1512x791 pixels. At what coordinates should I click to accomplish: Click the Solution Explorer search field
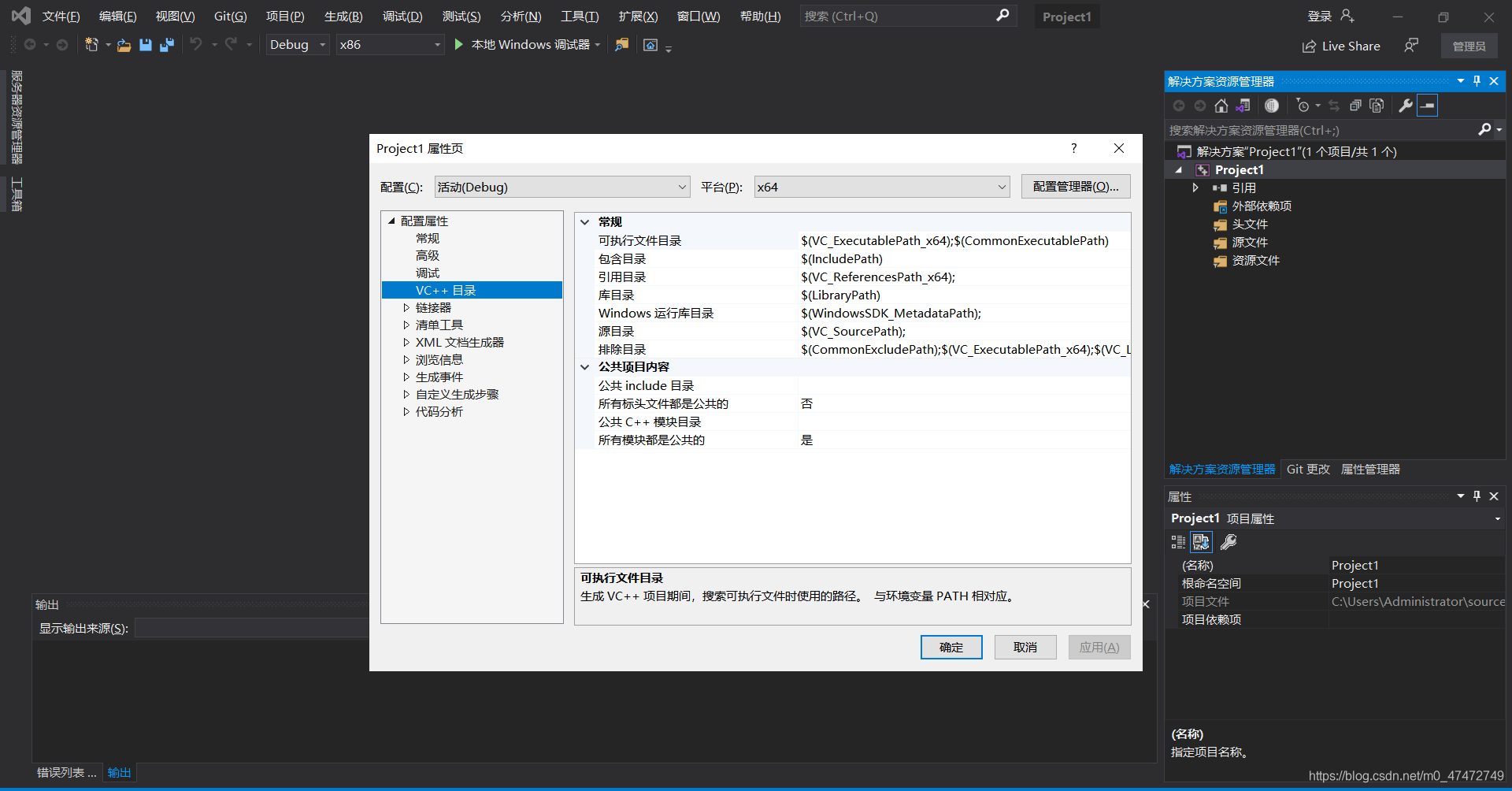coord(1321,130)
